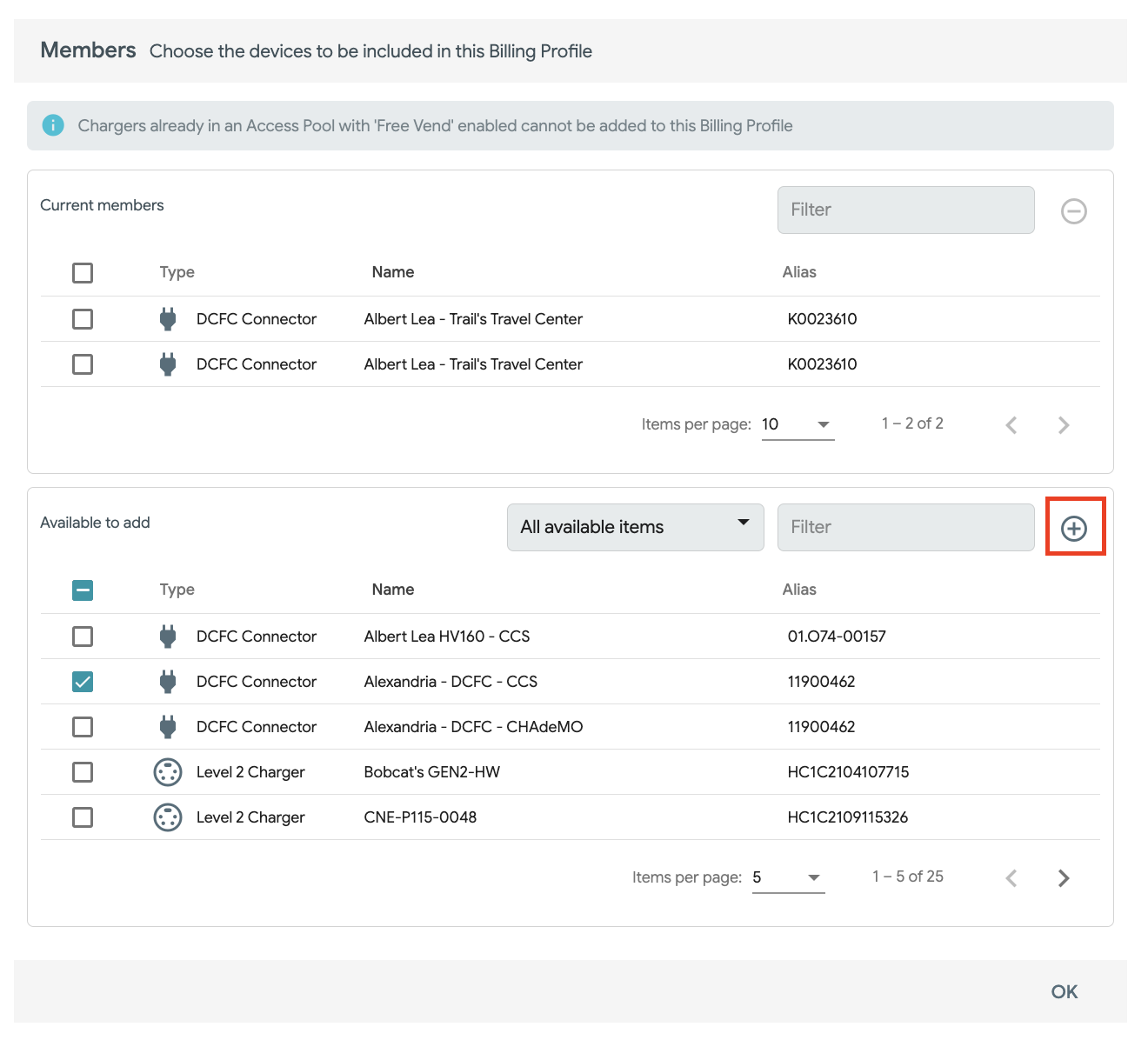This screenshot has height=1040, width=1148.
Task: Click alias HC1C2104107715
Action: pos(848,772)
